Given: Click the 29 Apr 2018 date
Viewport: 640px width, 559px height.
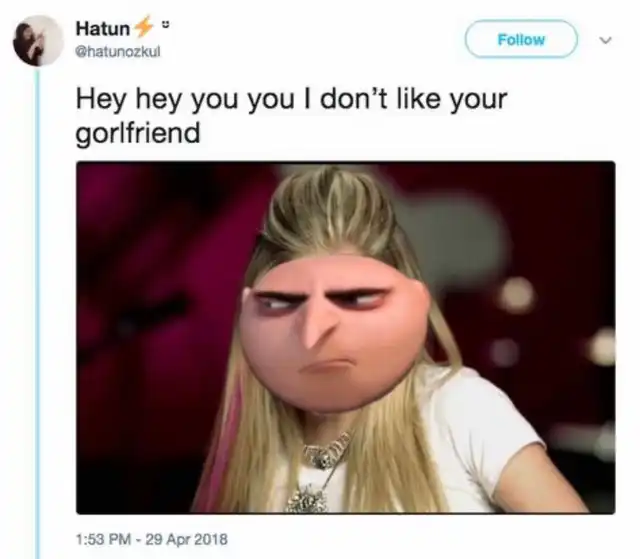Looking at the screenshot, I should 187,539.
